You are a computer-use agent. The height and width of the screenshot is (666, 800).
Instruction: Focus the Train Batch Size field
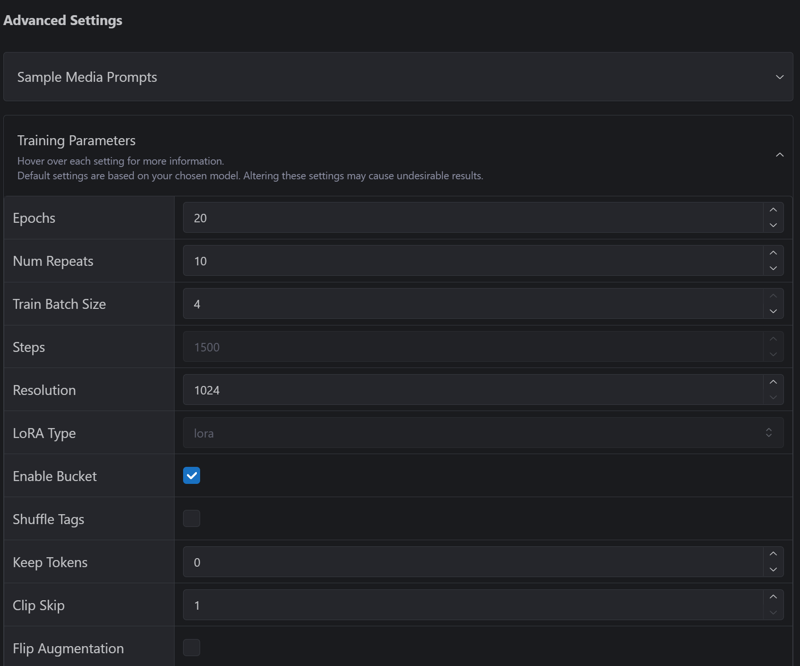[472, 304]
